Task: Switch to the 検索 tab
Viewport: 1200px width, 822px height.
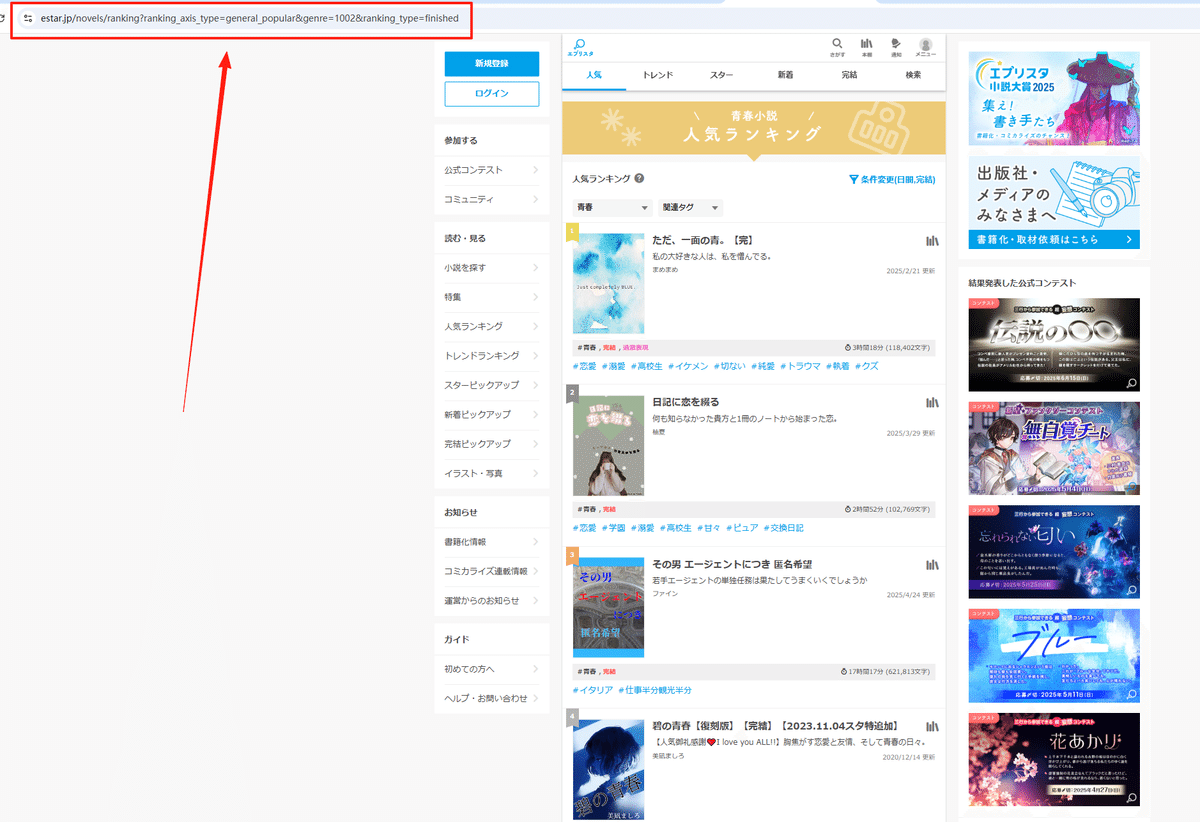Action: click(913, 76)
